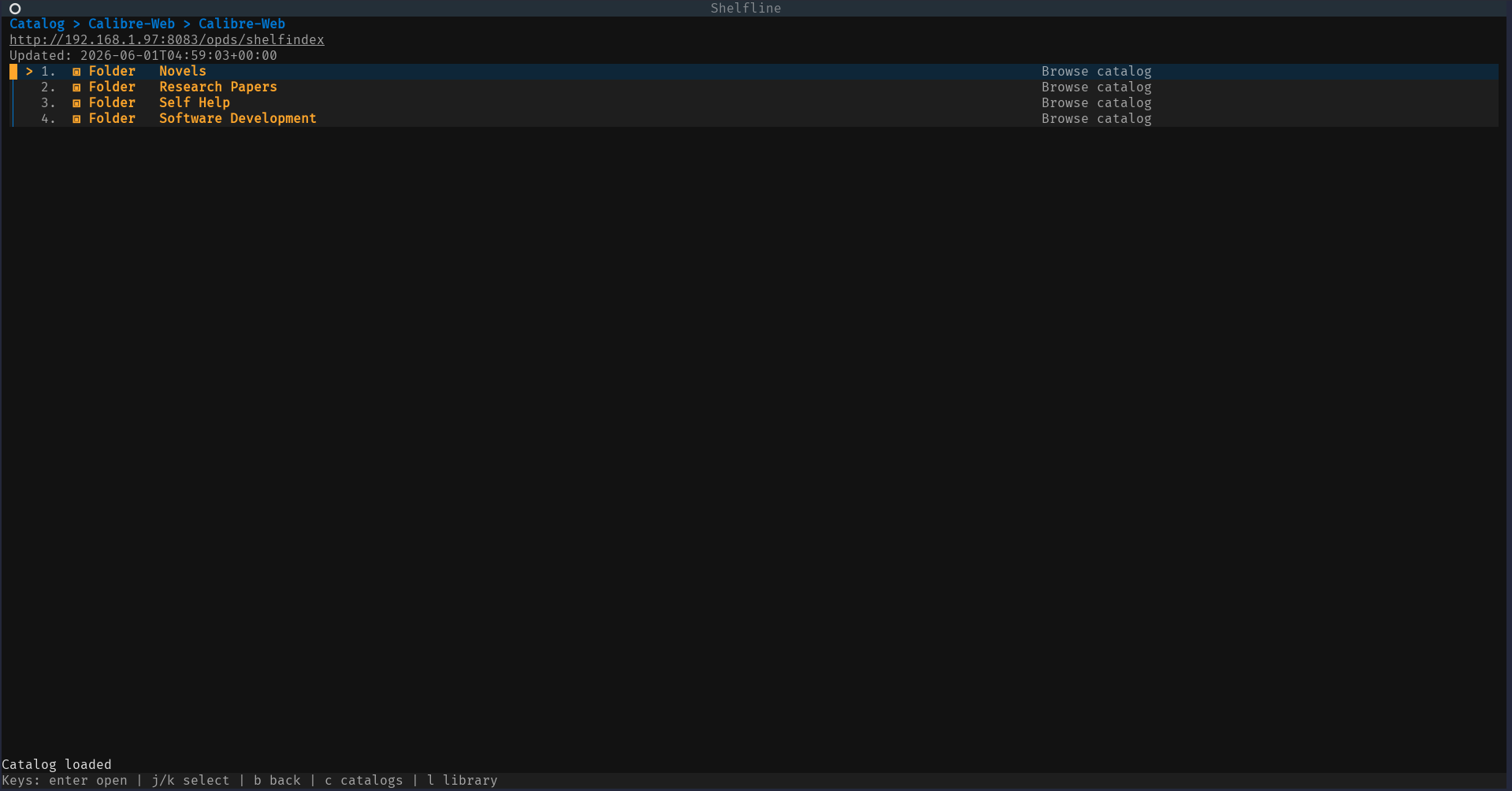This screenshot has width=1512, height=791.
Task: Click the 'l library' key hint
Action: (x=463, y=780)
